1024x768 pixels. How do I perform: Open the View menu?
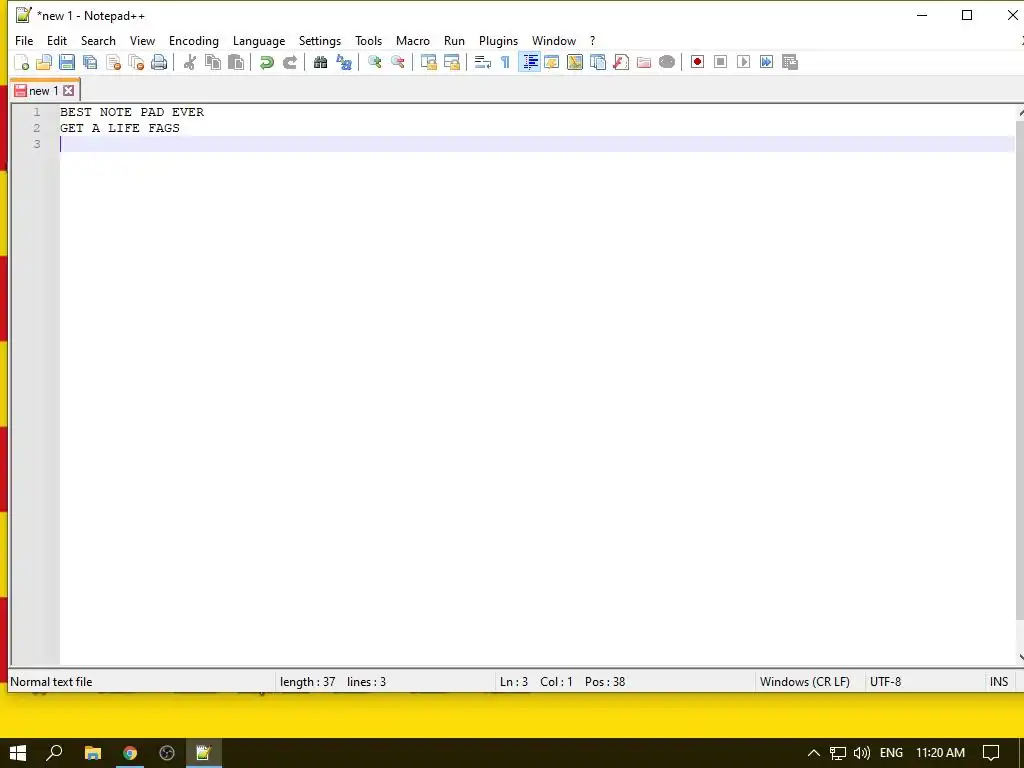click(x=142, y=40)
